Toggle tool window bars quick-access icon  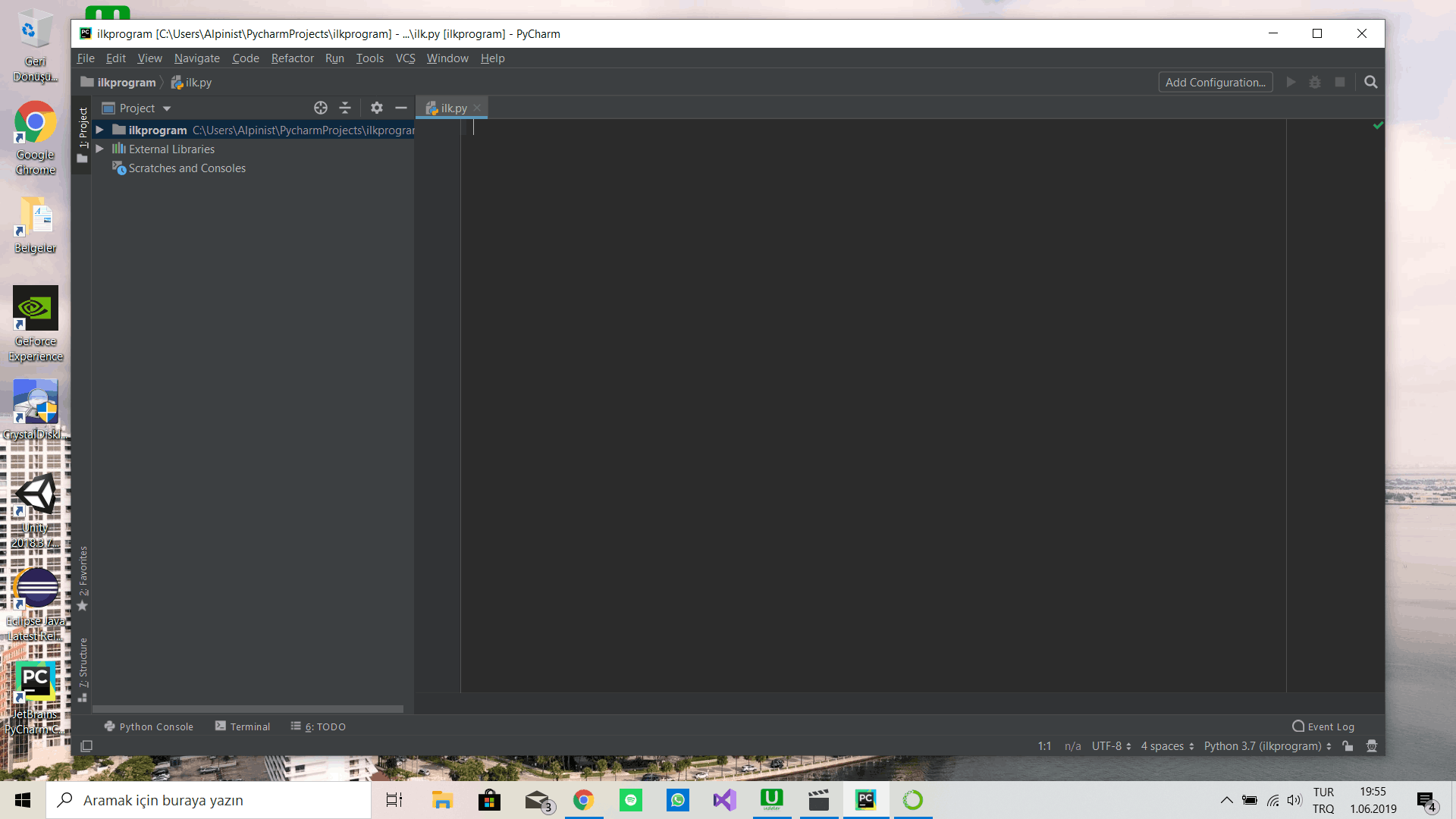[x=86, y=746]
